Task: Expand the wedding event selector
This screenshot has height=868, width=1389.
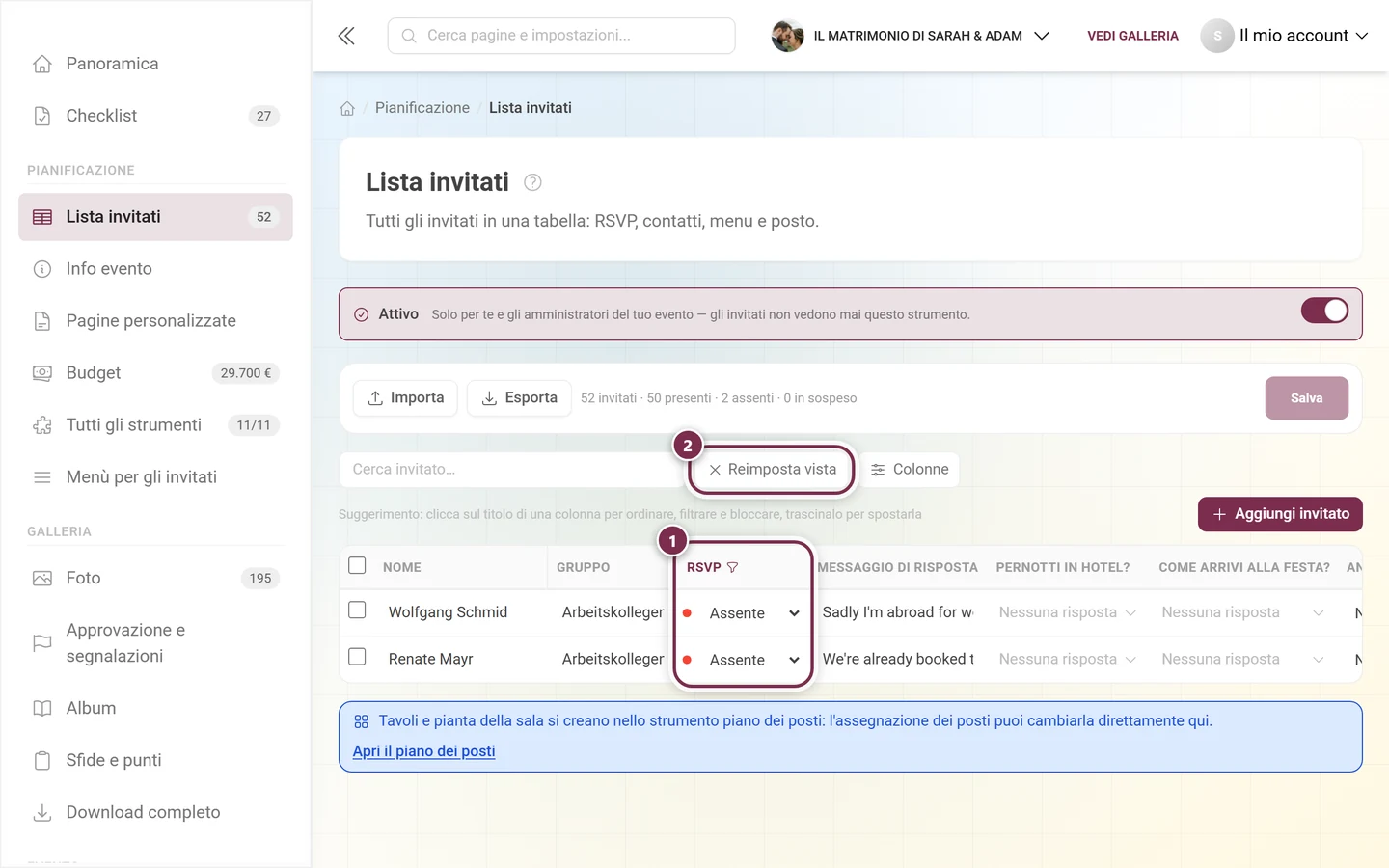Action: click(911, 36)
